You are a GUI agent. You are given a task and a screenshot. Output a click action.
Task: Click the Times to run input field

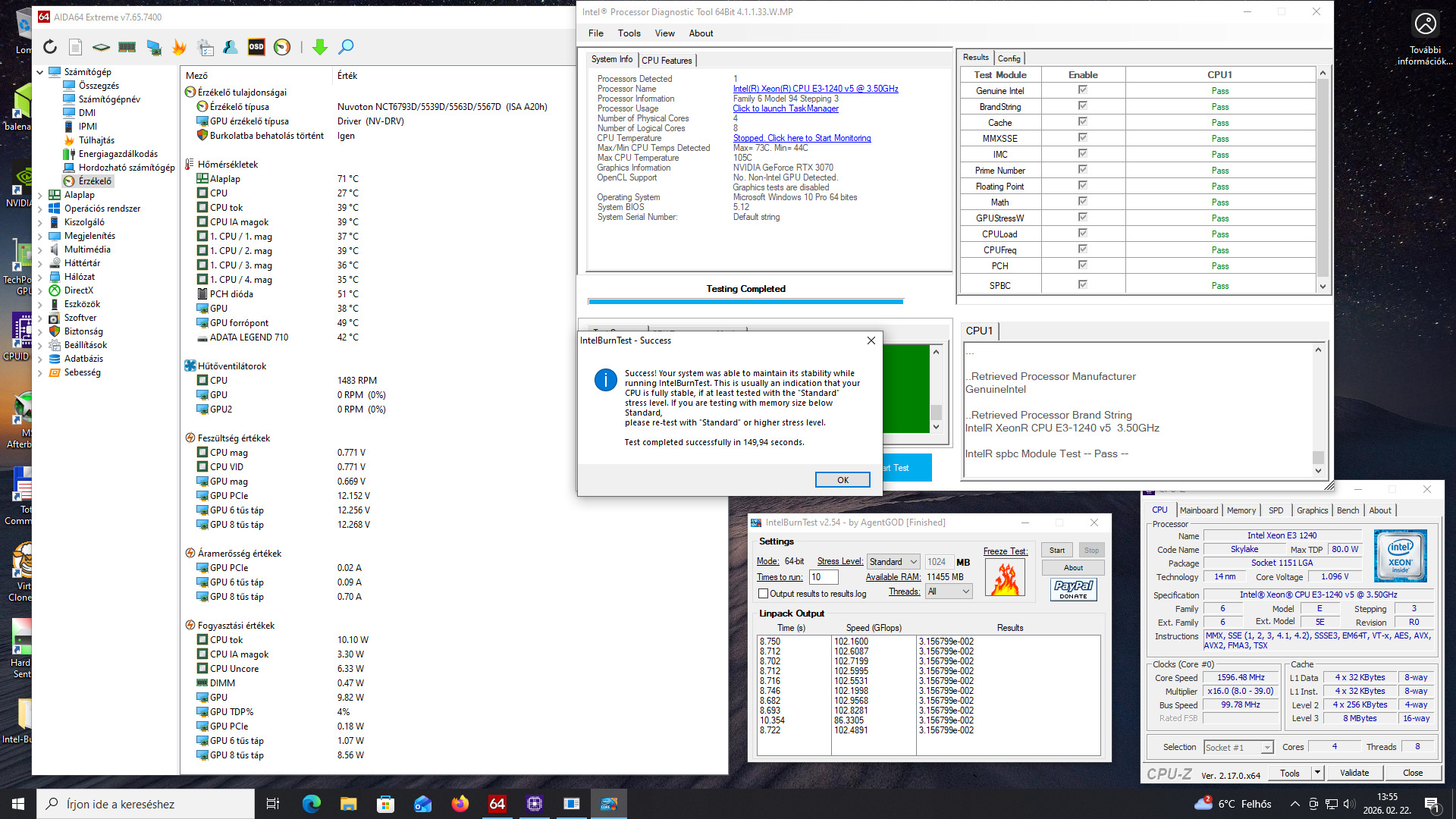(823, 577)
